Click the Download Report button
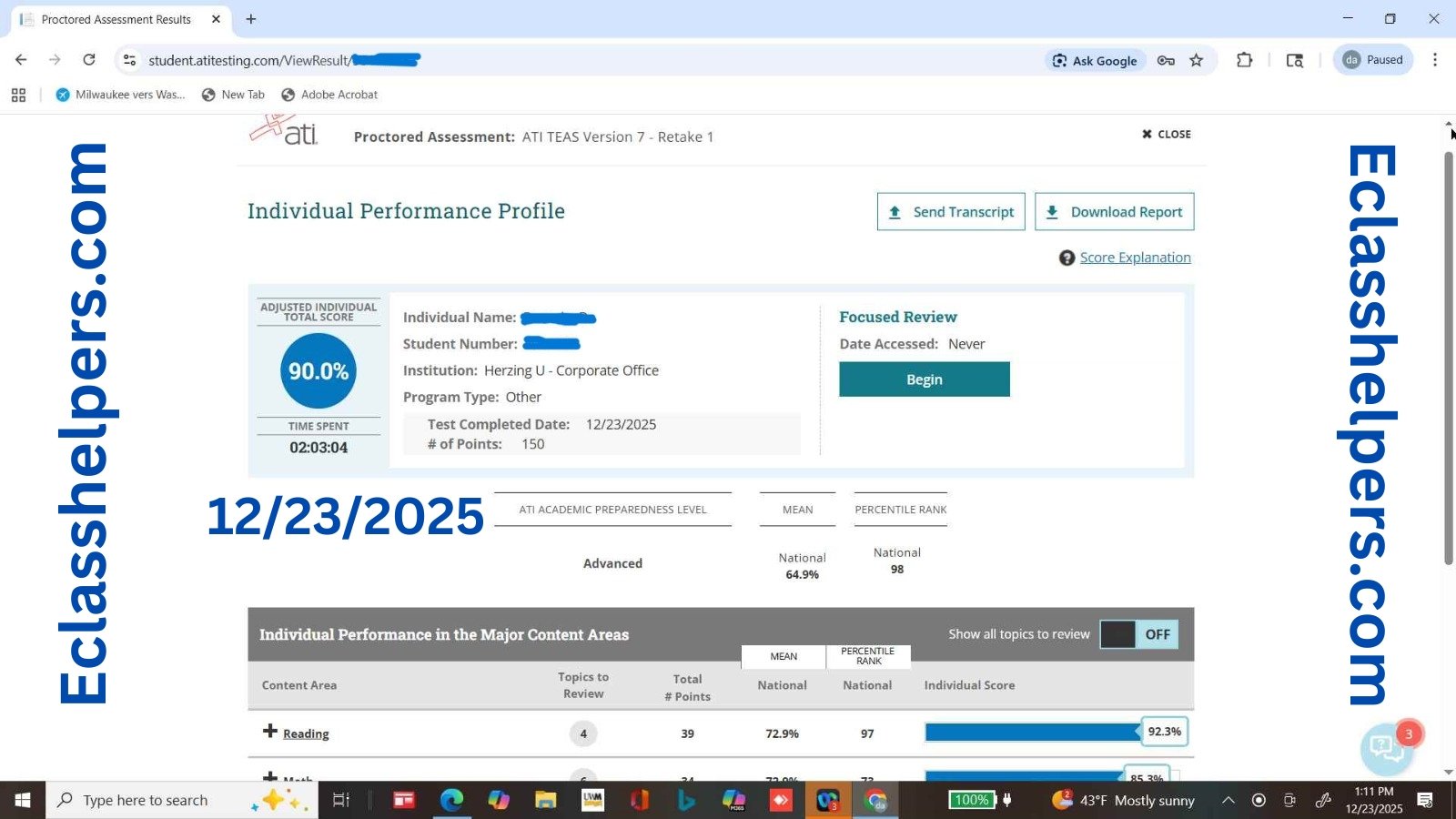The image size is (1456, 819). (1114, 212)
